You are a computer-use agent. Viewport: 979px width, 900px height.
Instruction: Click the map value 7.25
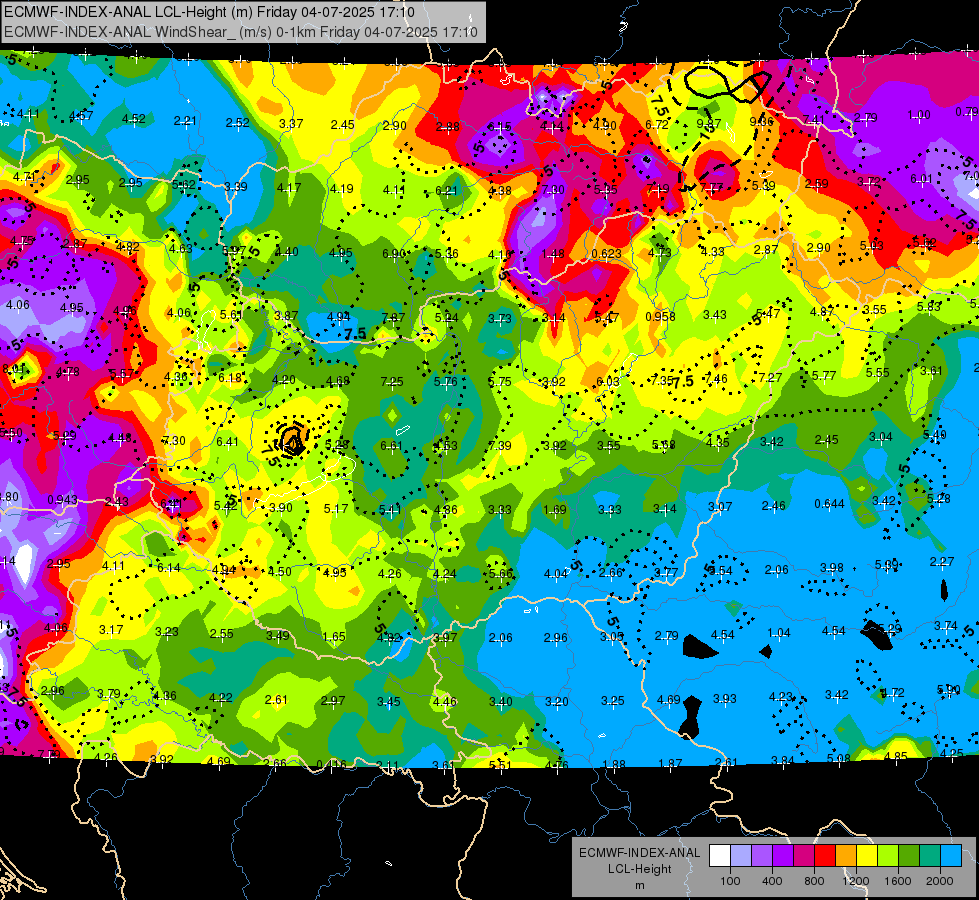[x=392, y=382]
